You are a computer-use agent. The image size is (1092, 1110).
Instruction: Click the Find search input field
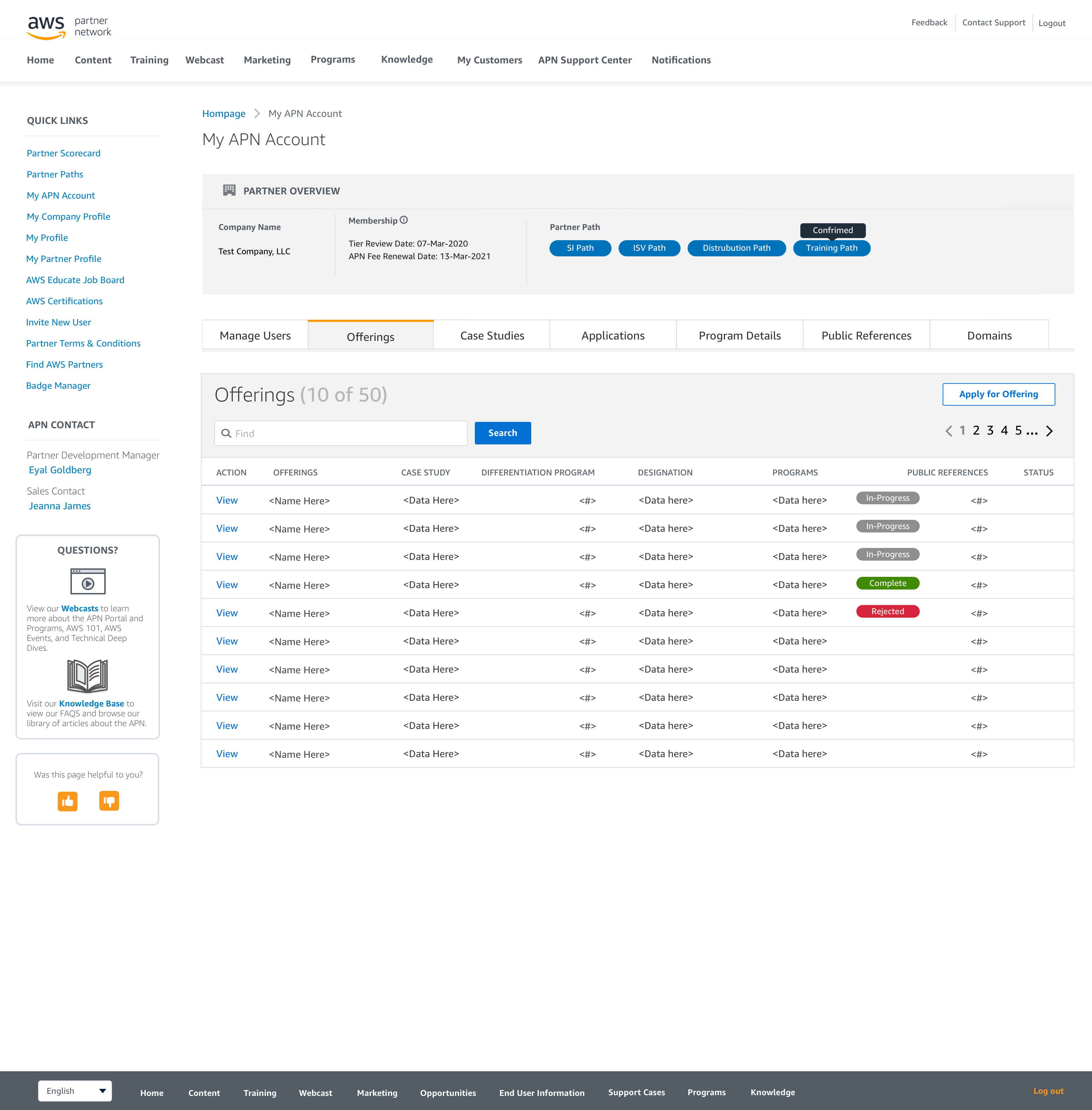tap(341, 434)
